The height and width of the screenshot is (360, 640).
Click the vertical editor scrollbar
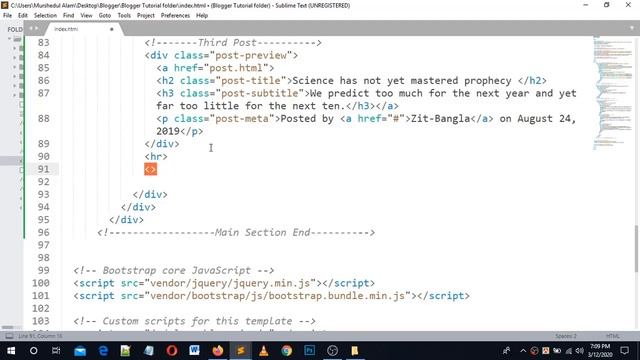[x=636, y=248]
